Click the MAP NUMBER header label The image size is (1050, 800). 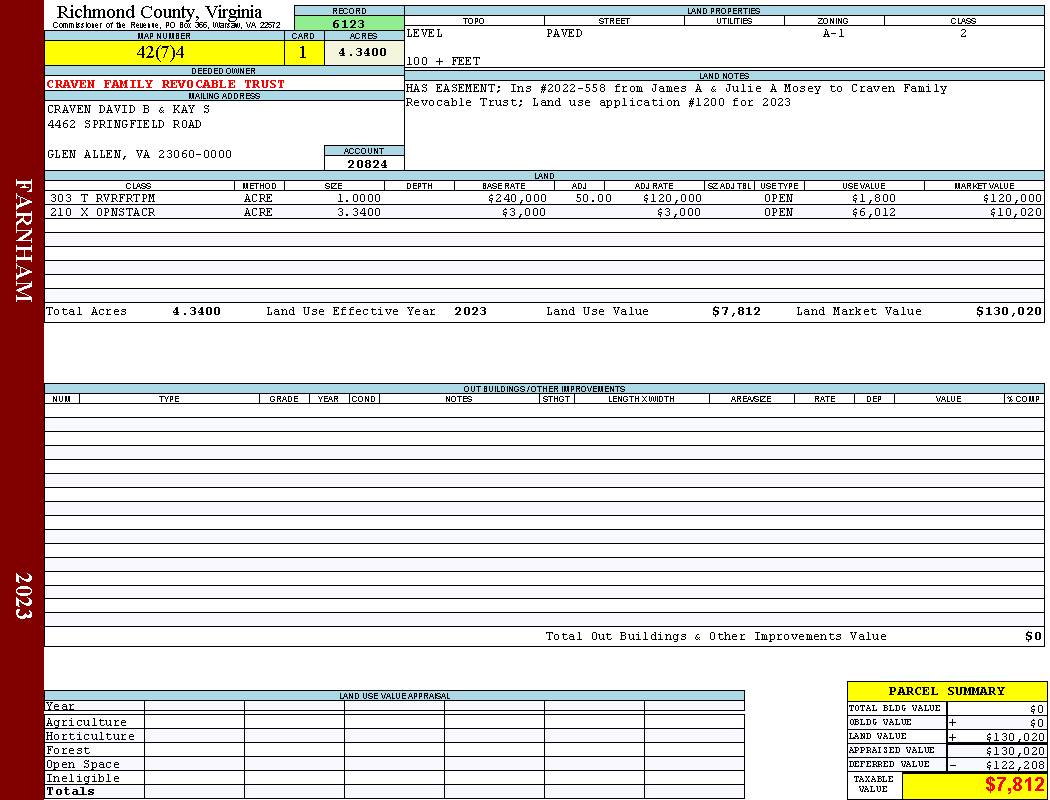(x=164, y=36)
